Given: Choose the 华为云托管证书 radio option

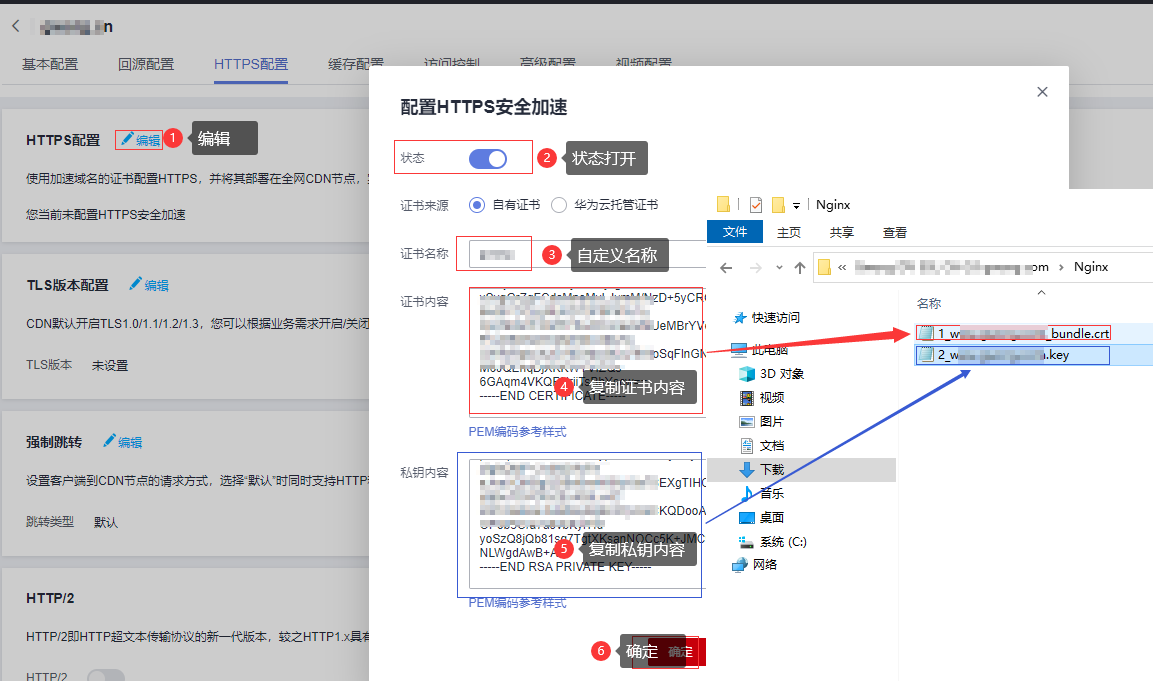Looking at the screenshot, I should [x=559, y=205].
